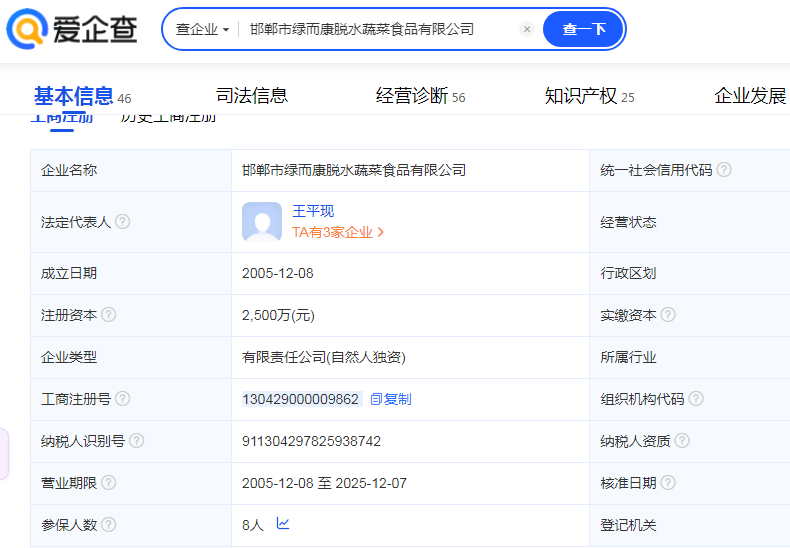The image size is (790, 548).
Task: Click help icon next to 统一社会信用代码
Action: coord(724,170)
